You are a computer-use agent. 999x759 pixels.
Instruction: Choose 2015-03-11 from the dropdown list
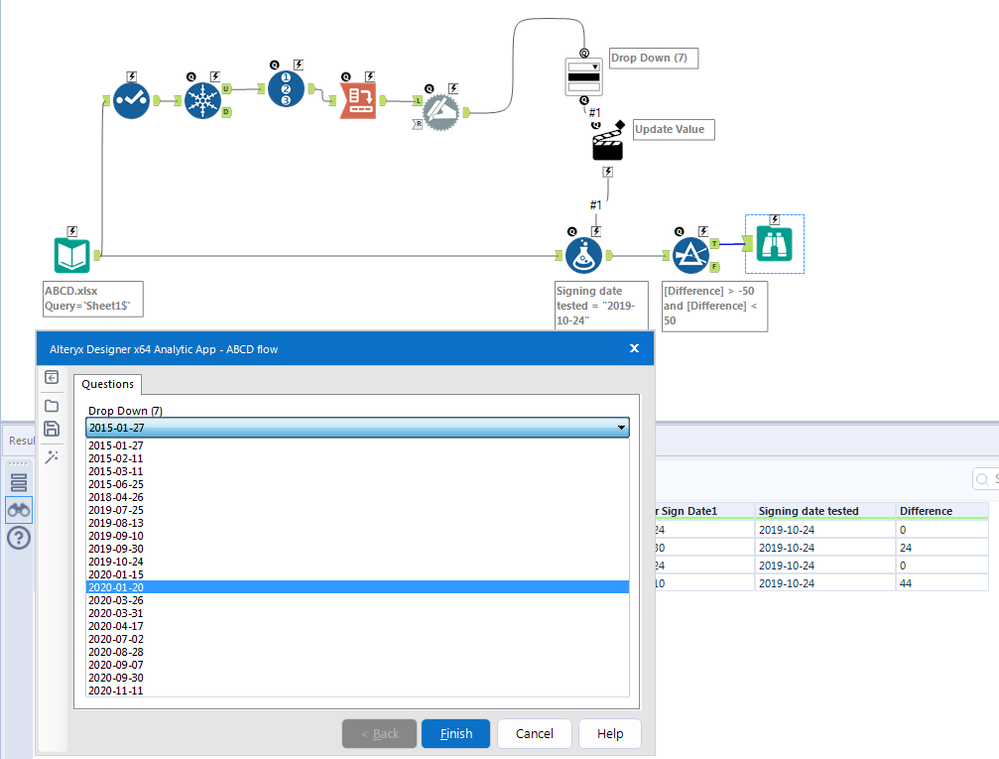tap(357, 471)
